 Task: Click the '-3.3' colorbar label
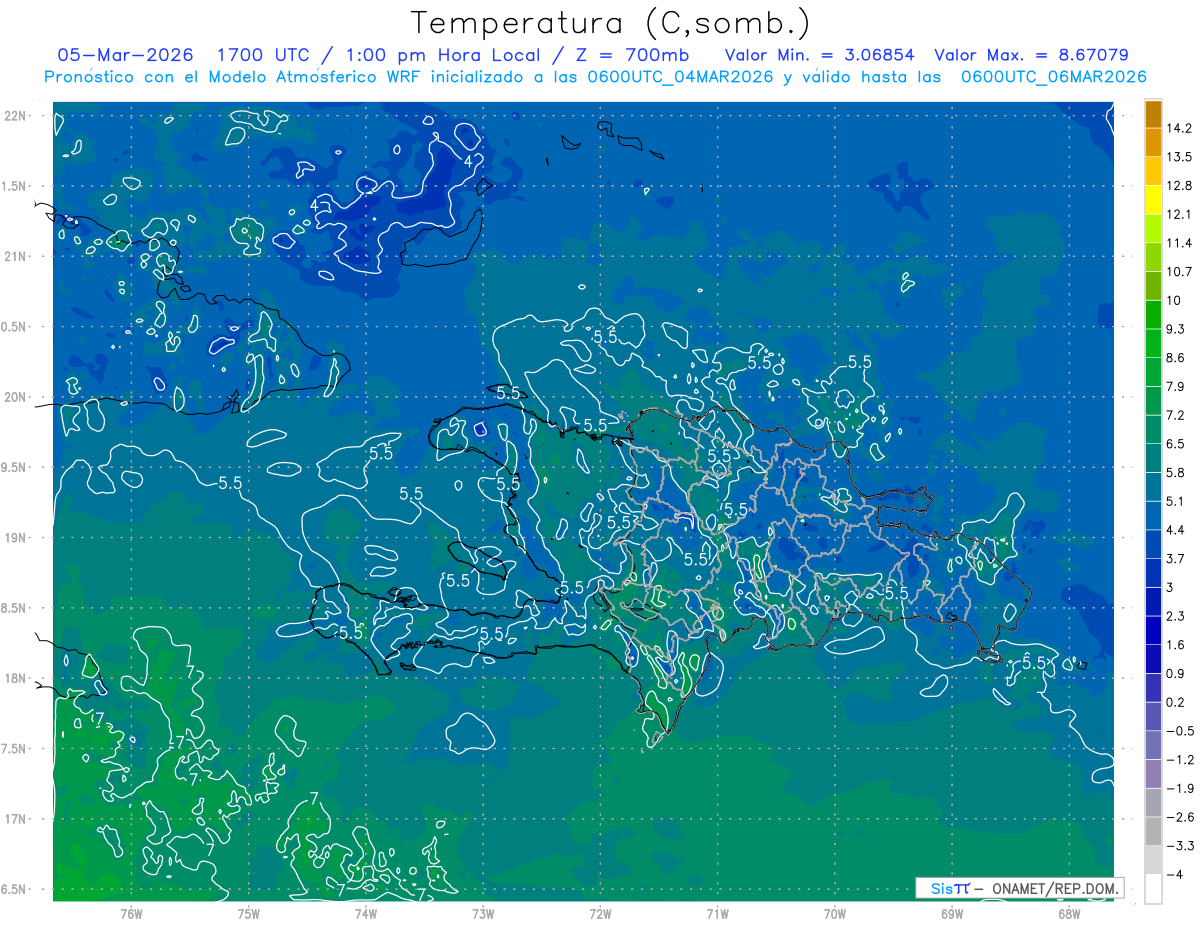coord(1179,845)
